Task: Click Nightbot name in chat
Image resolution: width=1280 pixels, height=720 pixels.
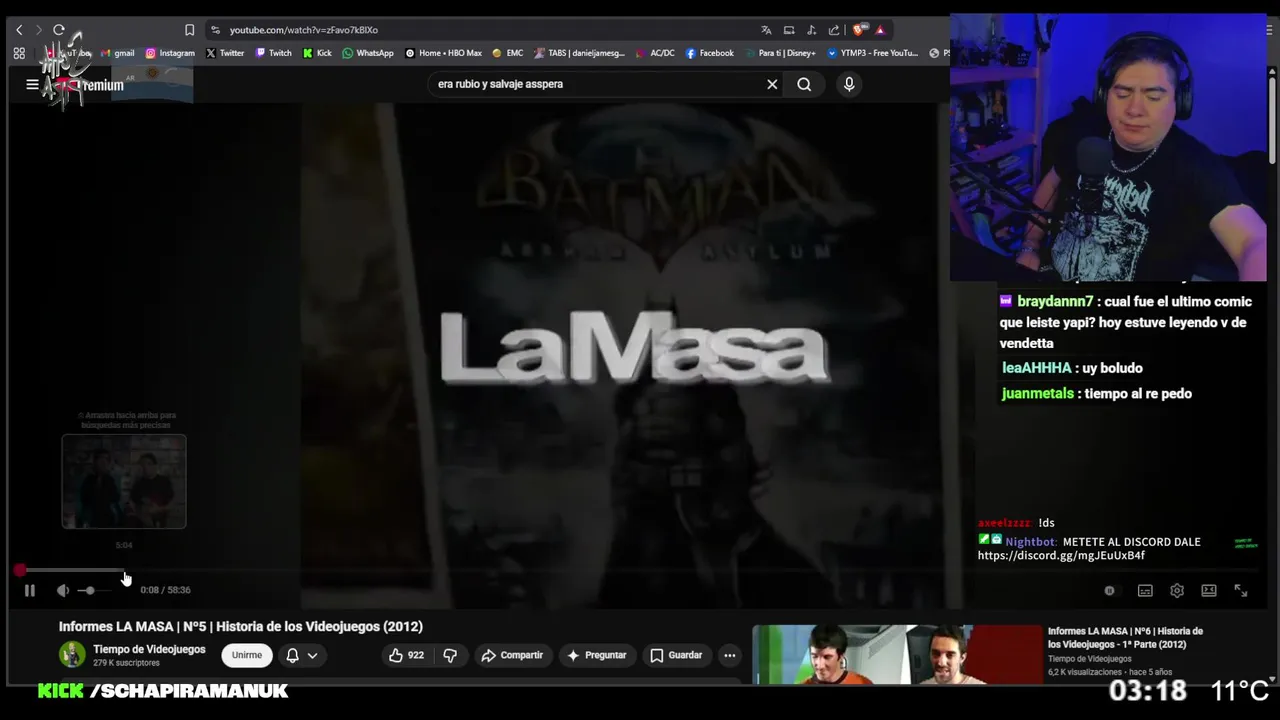Action: (x=1030, y=542)
